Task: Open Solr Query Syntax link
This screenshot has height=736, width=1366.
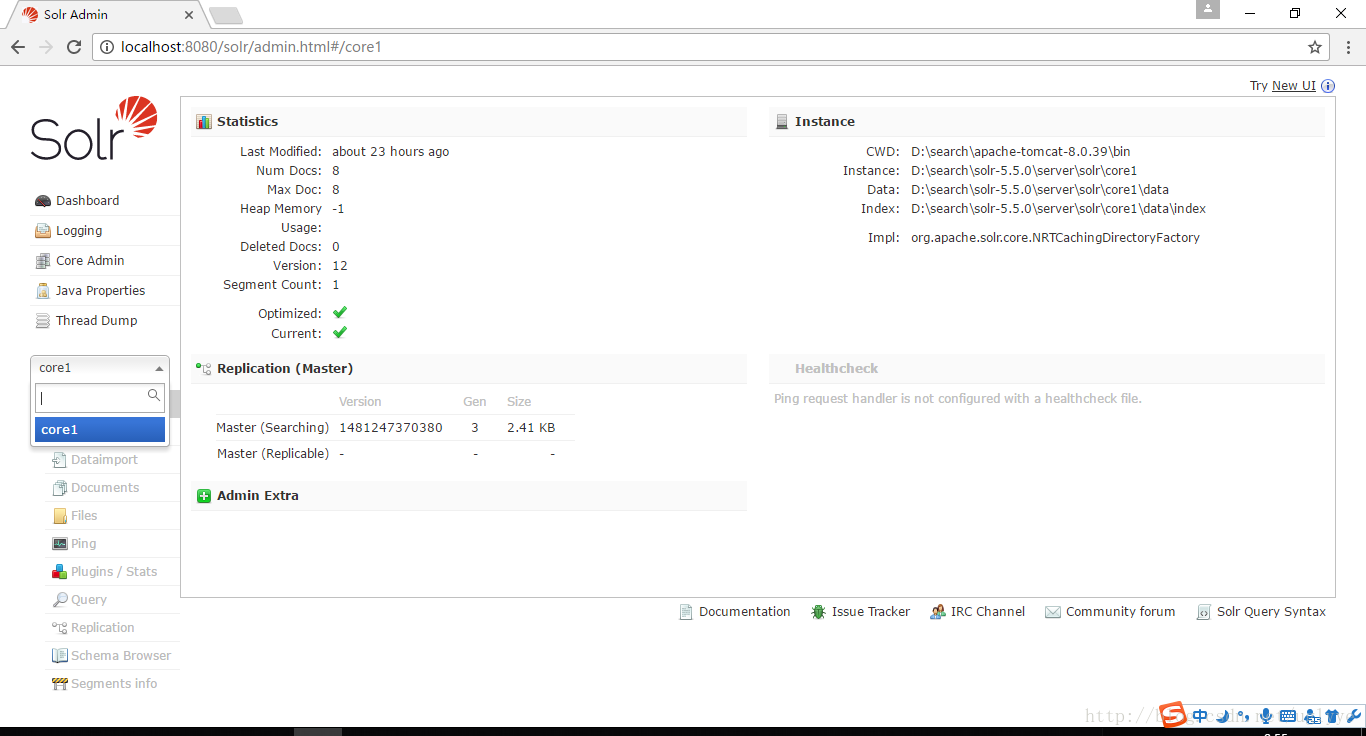Action: [x=1261, y=612]
